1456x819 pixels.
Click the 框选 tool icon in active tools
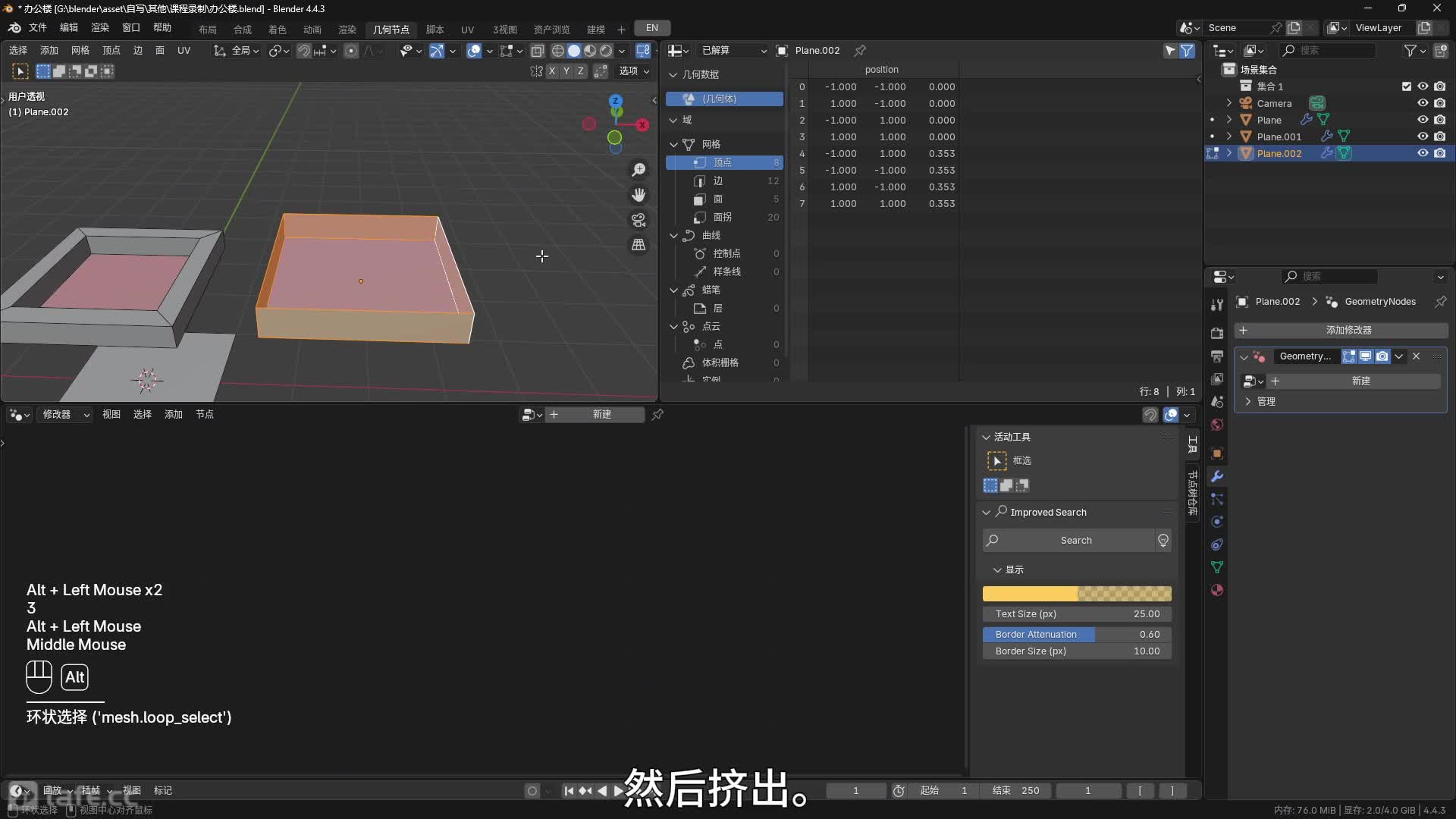click(x=996, y=460)
